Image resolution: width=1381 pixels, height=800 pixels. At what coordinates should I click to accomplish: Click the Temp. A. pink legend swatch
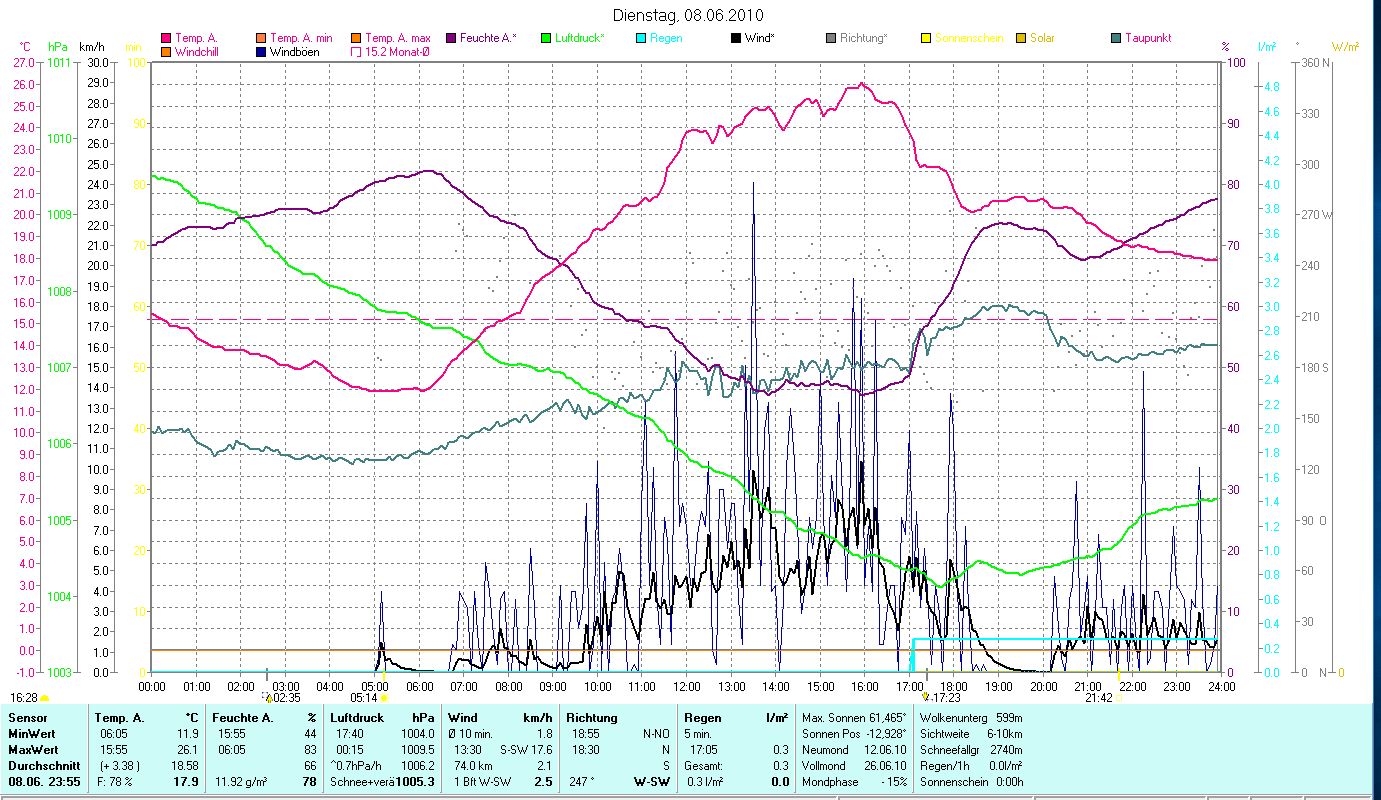165,38
